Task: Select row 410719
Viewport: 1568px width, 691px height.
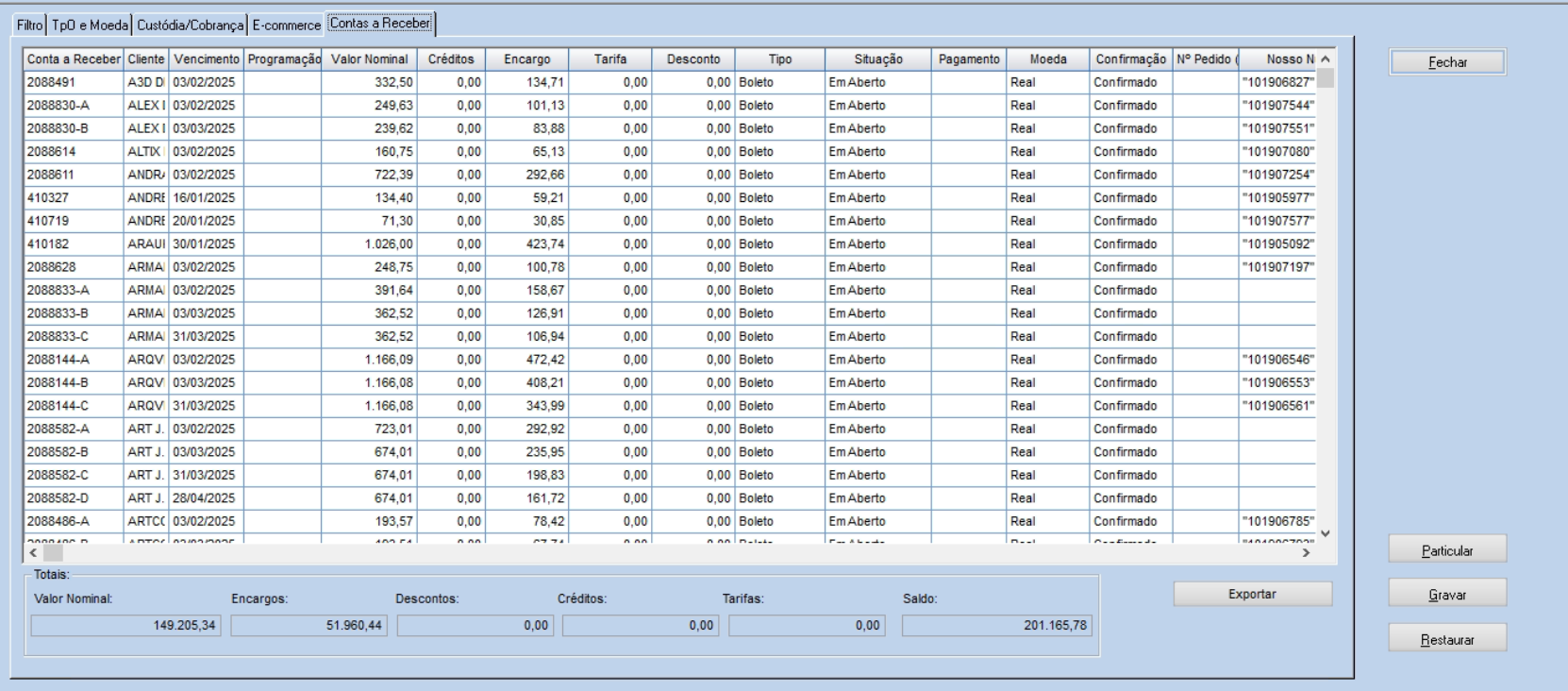Action: pyautogui.click(x=670, y=221)
